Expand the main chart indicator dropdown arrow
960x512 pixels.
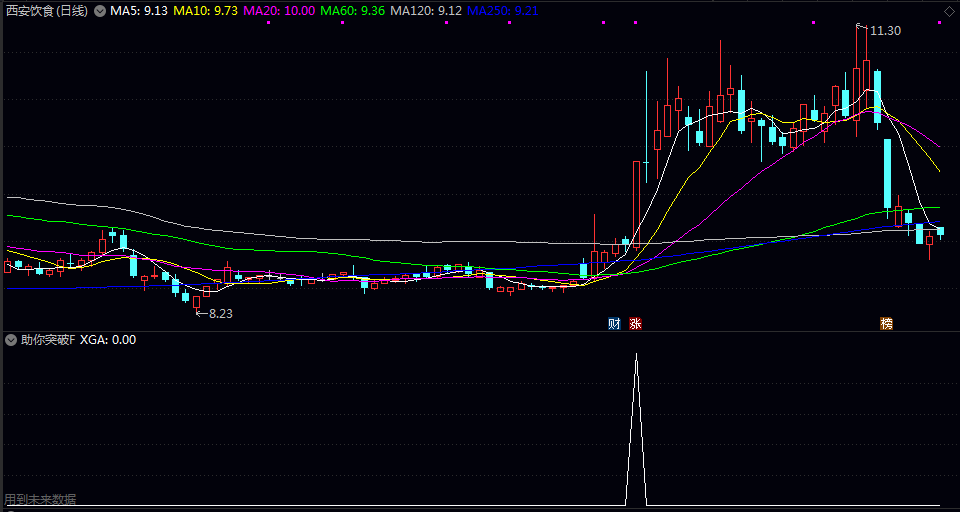click(99, 11)
